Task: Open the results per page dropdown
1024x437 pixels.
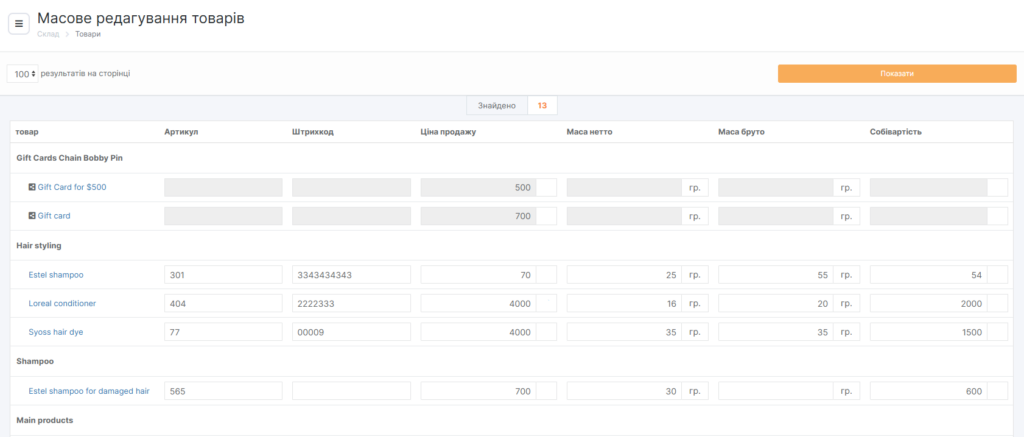Action: [23, 74]
